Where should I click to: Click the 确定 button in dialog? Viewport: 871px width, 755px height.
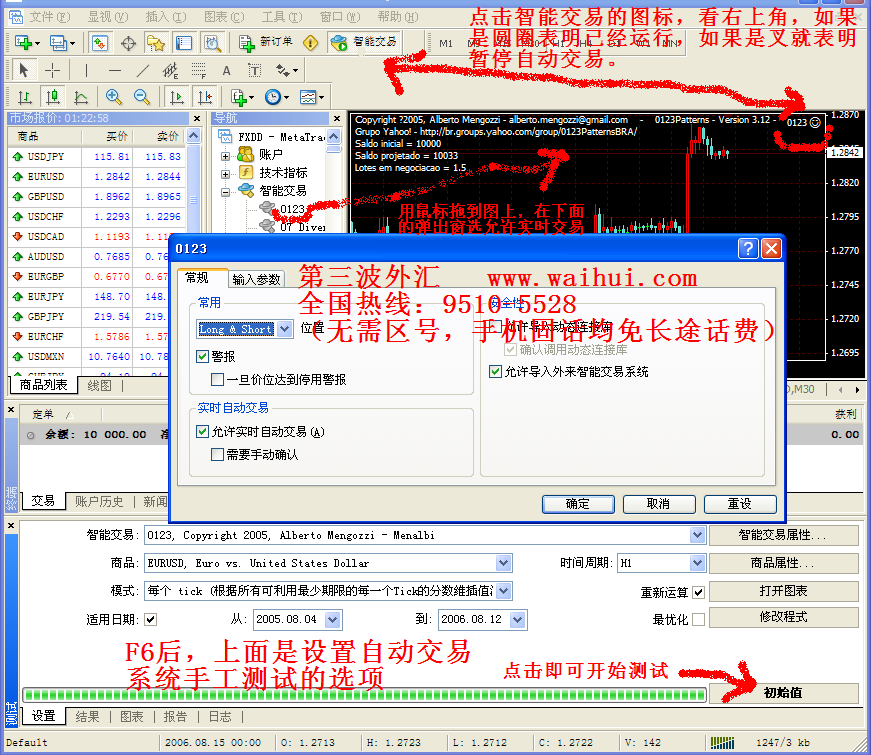pyautogui.click(x=578, y=504)
